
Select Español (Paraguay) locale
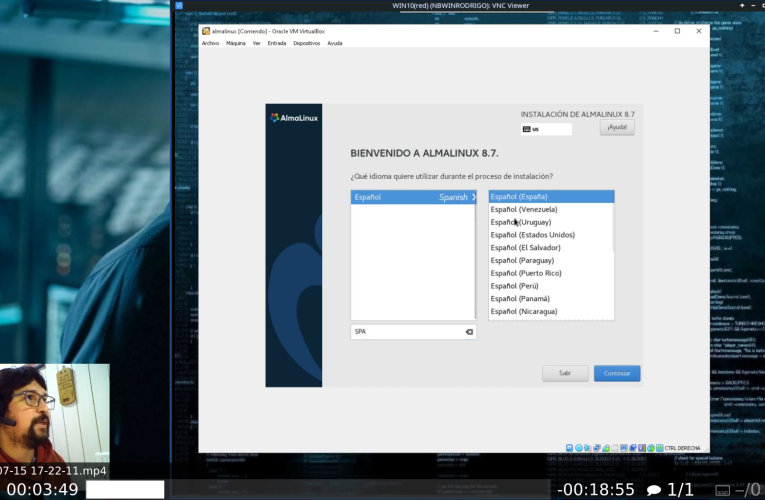click(551, 260)
